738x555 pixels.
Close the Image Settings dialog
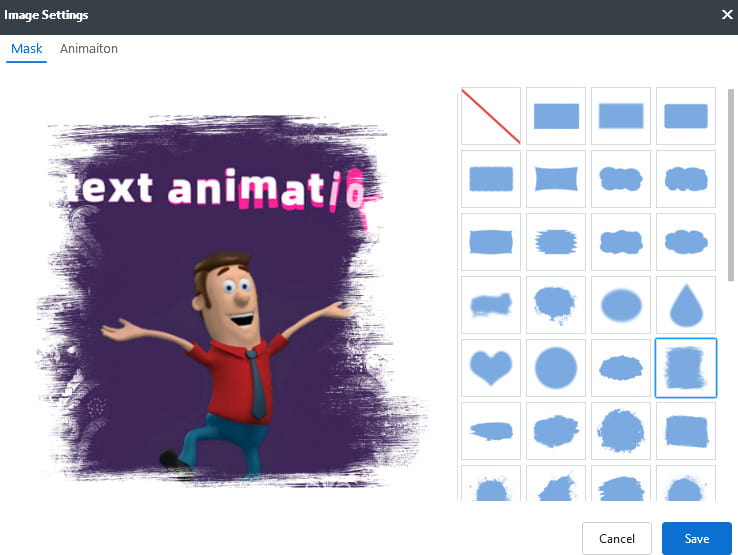727,15
